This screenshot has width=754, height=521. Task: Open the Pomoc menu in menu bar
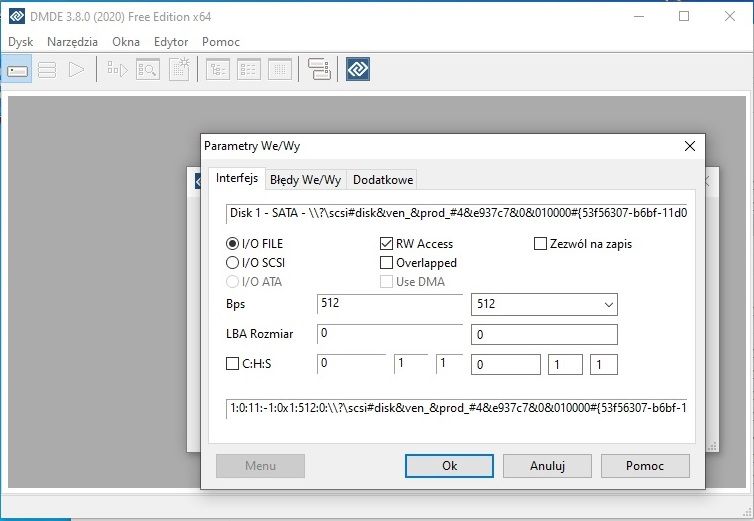click(221, 42)
